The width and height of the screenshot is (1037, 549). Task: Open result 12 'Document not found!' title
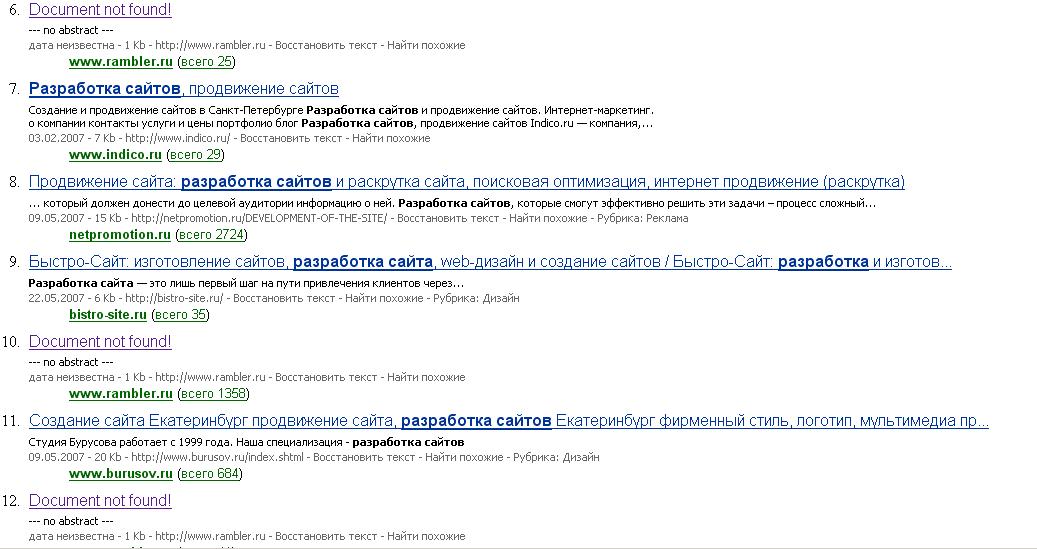(101, 501)
